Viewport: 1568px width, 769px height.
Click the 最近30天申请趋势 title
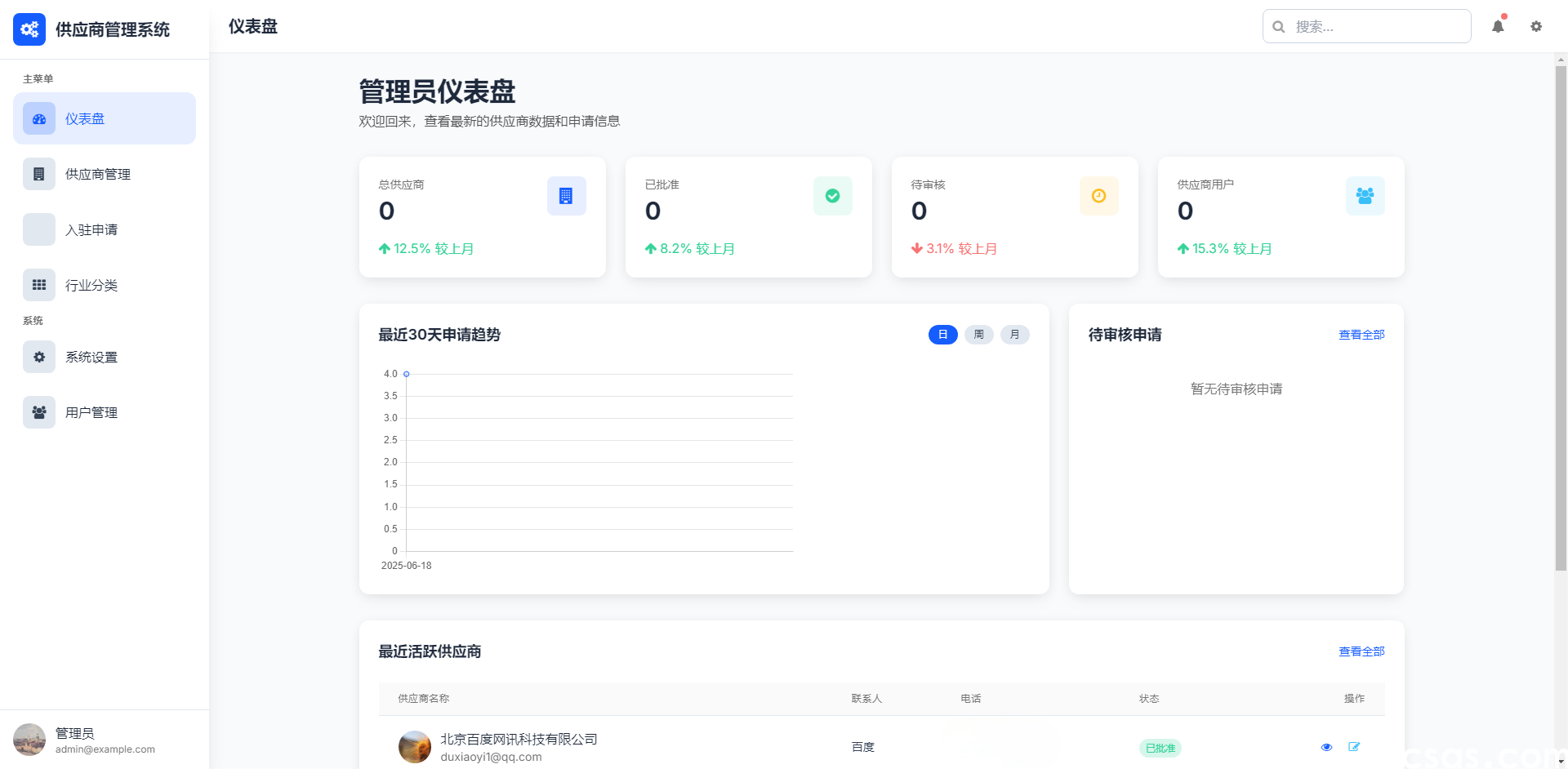tap(439, 335)
